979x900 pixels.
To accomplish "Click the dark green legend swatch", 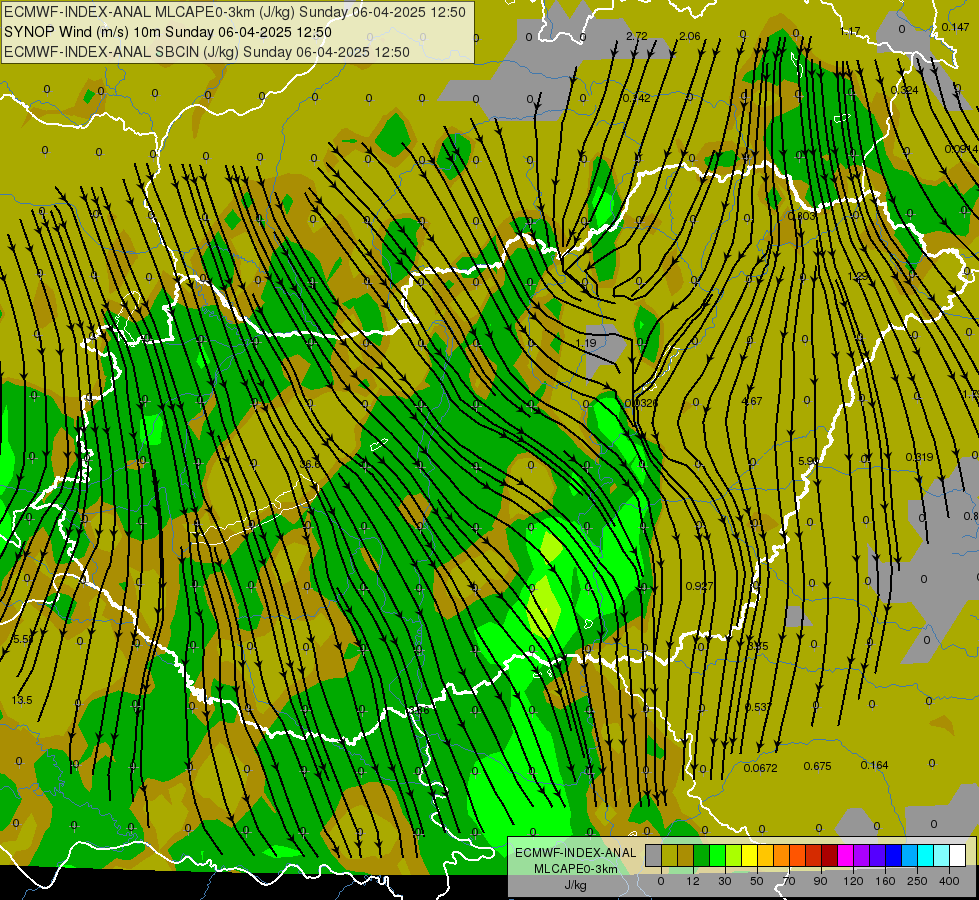I will tap(702, 856).
